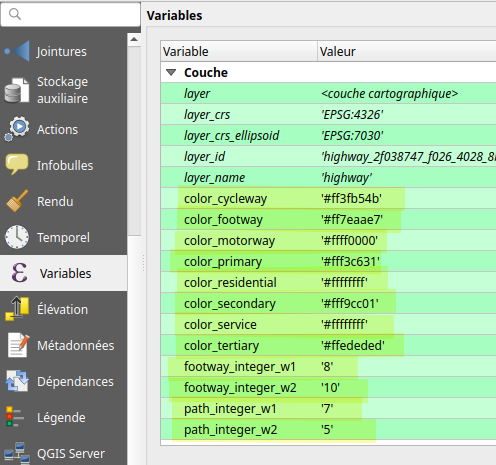Click the '#ffff0000' motorway value
This screenshot has height=465, width=496.
[x=349, y=241]
